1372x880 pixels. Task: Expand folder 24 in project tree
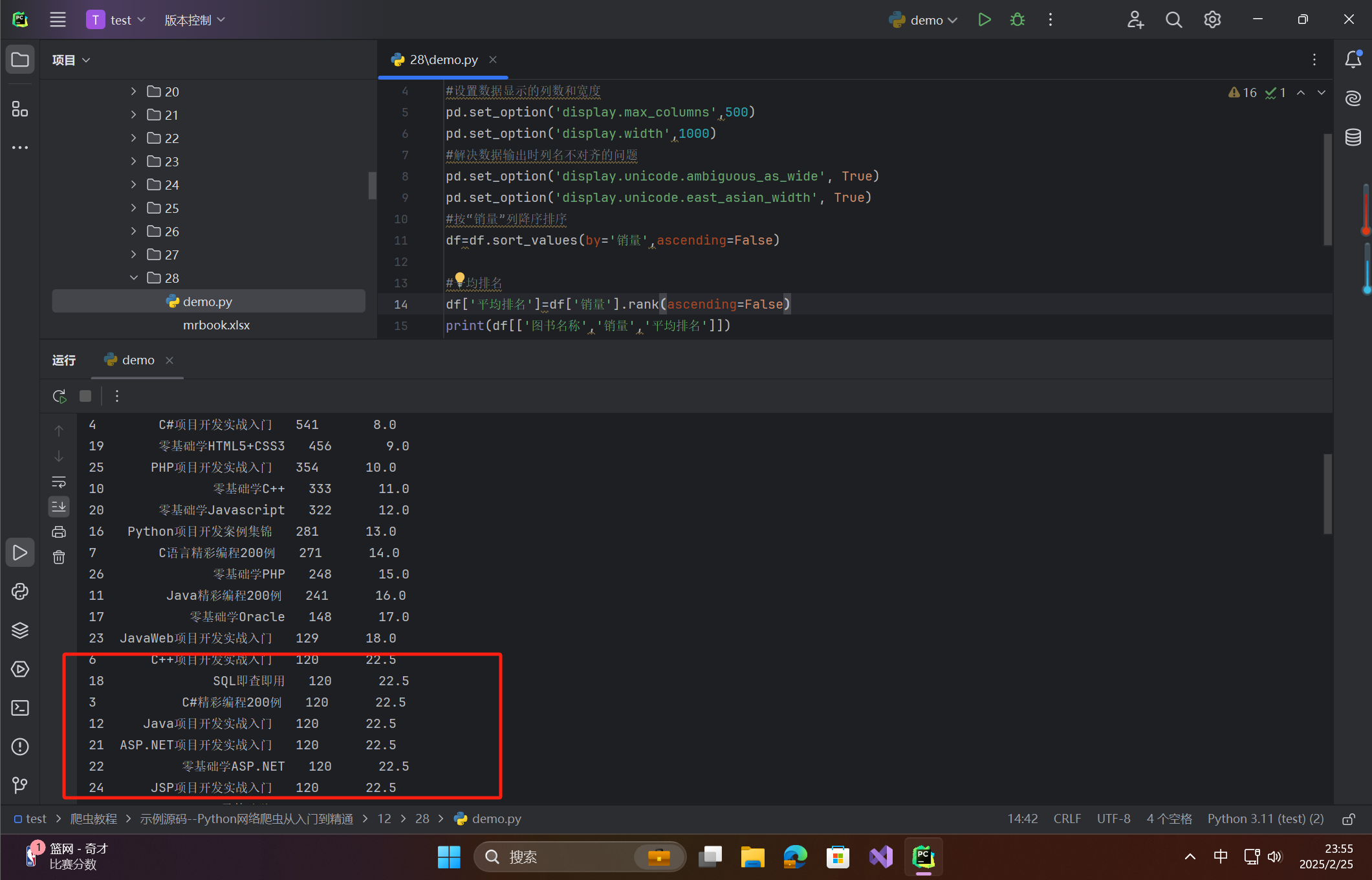tap(133, 184)
